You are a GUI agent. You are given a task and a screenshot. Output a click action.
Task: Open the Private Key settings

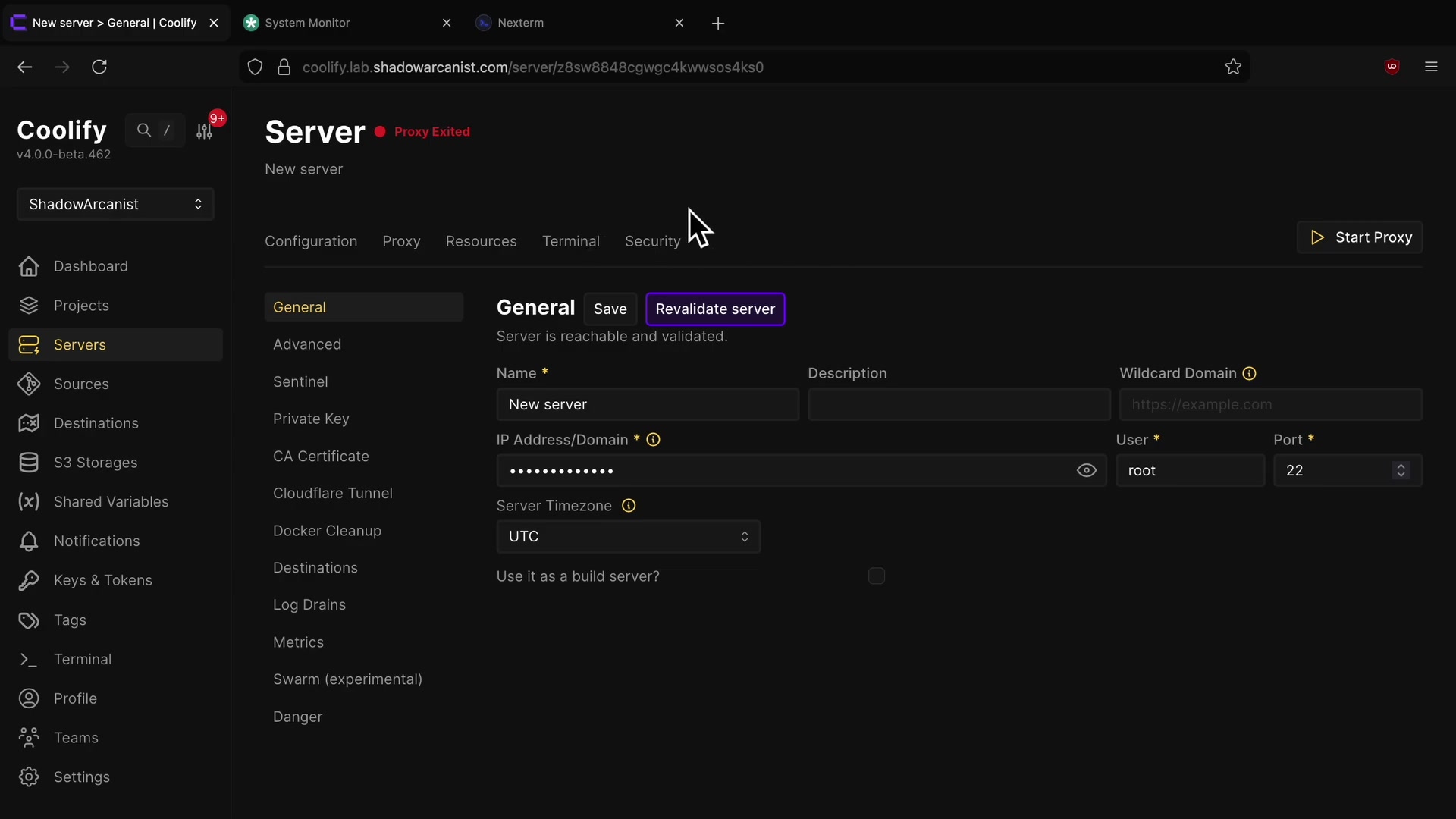click(x=311, y=419)
